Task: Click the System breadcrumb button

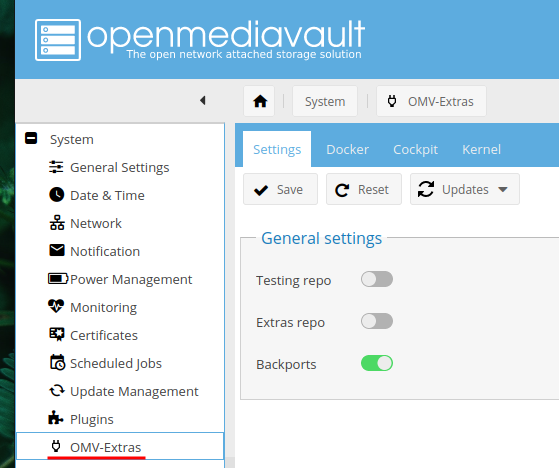Action: tap(325, 101)
